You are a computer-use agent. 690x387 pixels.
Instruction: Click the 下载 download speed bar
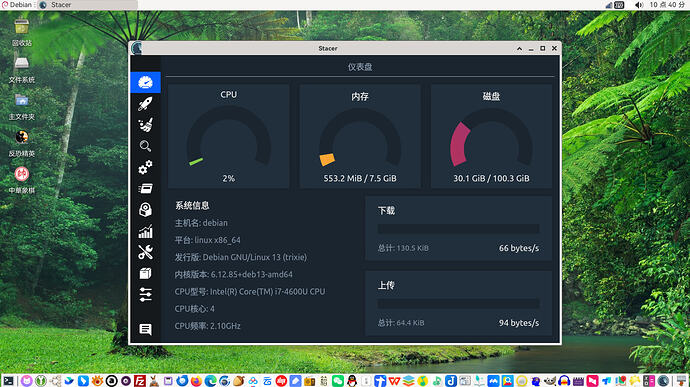(459, 229)
